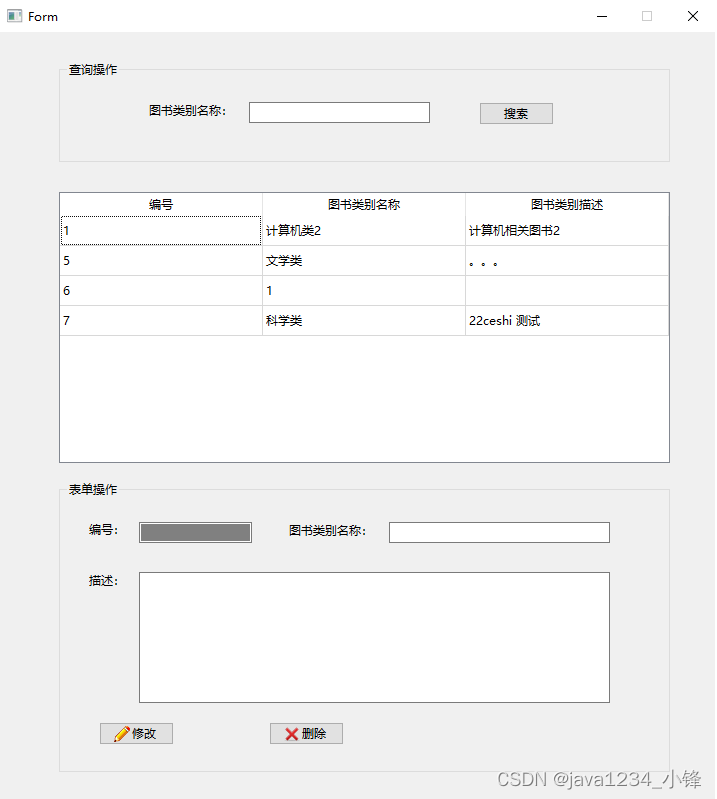Select the cell 计算机相关图书2
The height and width of the screenshot is (799, 717).
[568, 231]
